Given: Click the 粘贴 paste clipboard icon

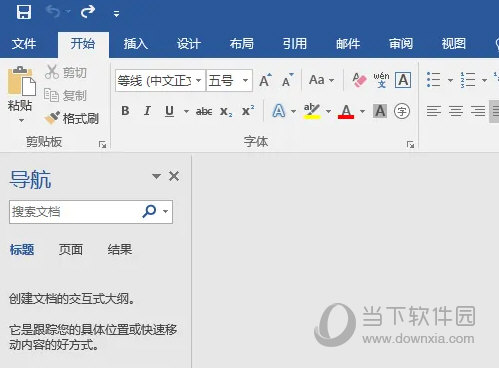Looking at the screenshot, I should click(21, 81).
